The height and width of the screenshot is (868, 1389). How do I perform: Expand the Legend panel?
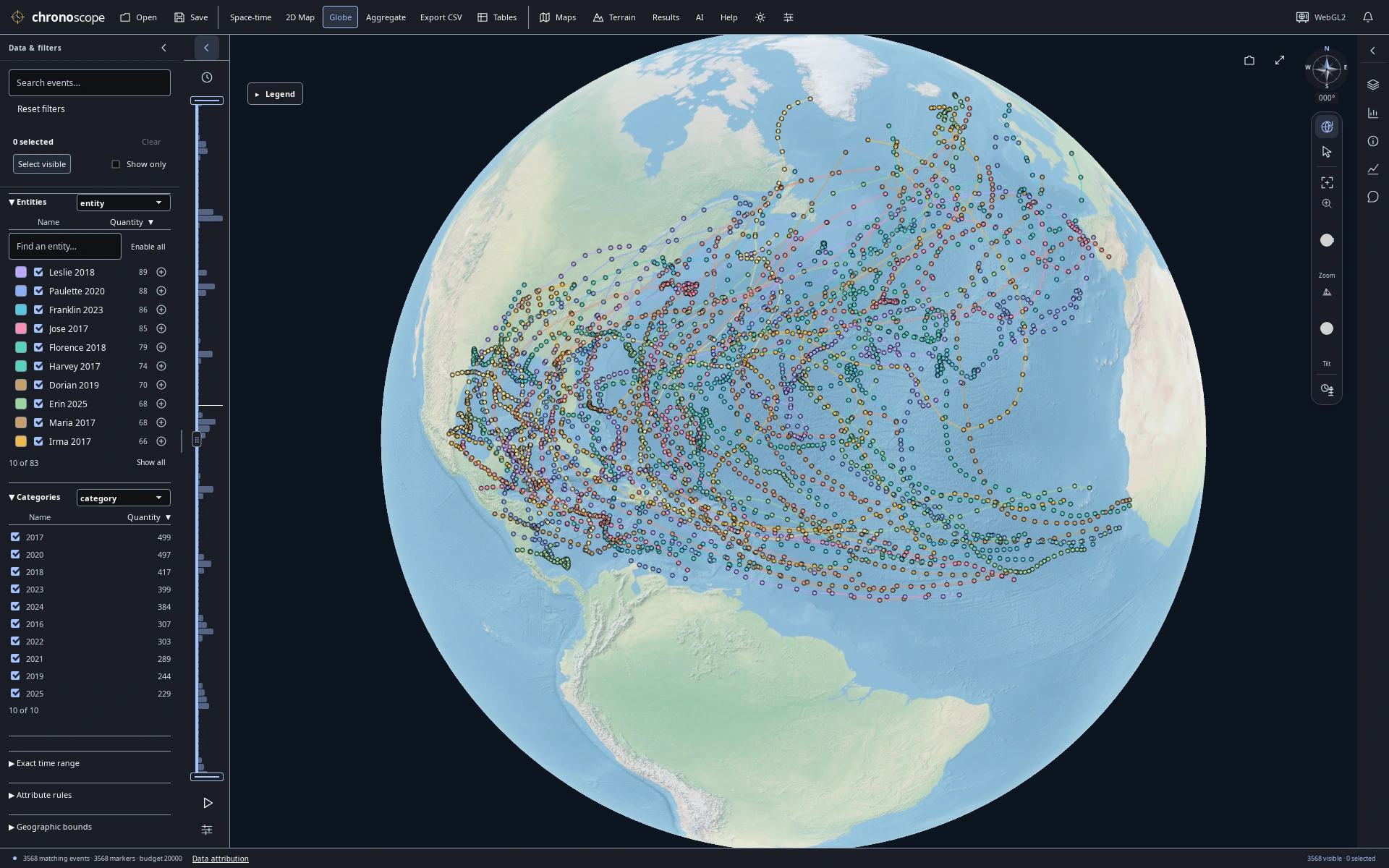[275, 94]
